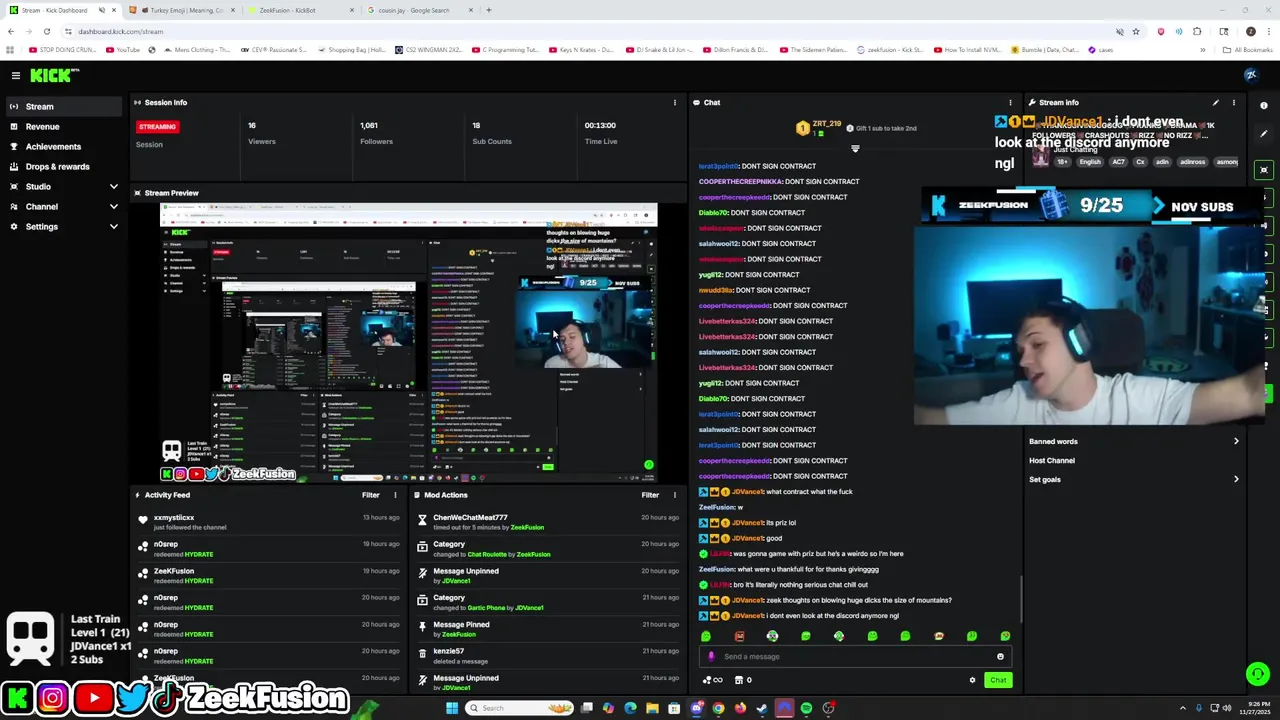The width and height of the screenshot is (1280, 720).
Task: Click the green Chat send button
Action: [x=998, y=680]
